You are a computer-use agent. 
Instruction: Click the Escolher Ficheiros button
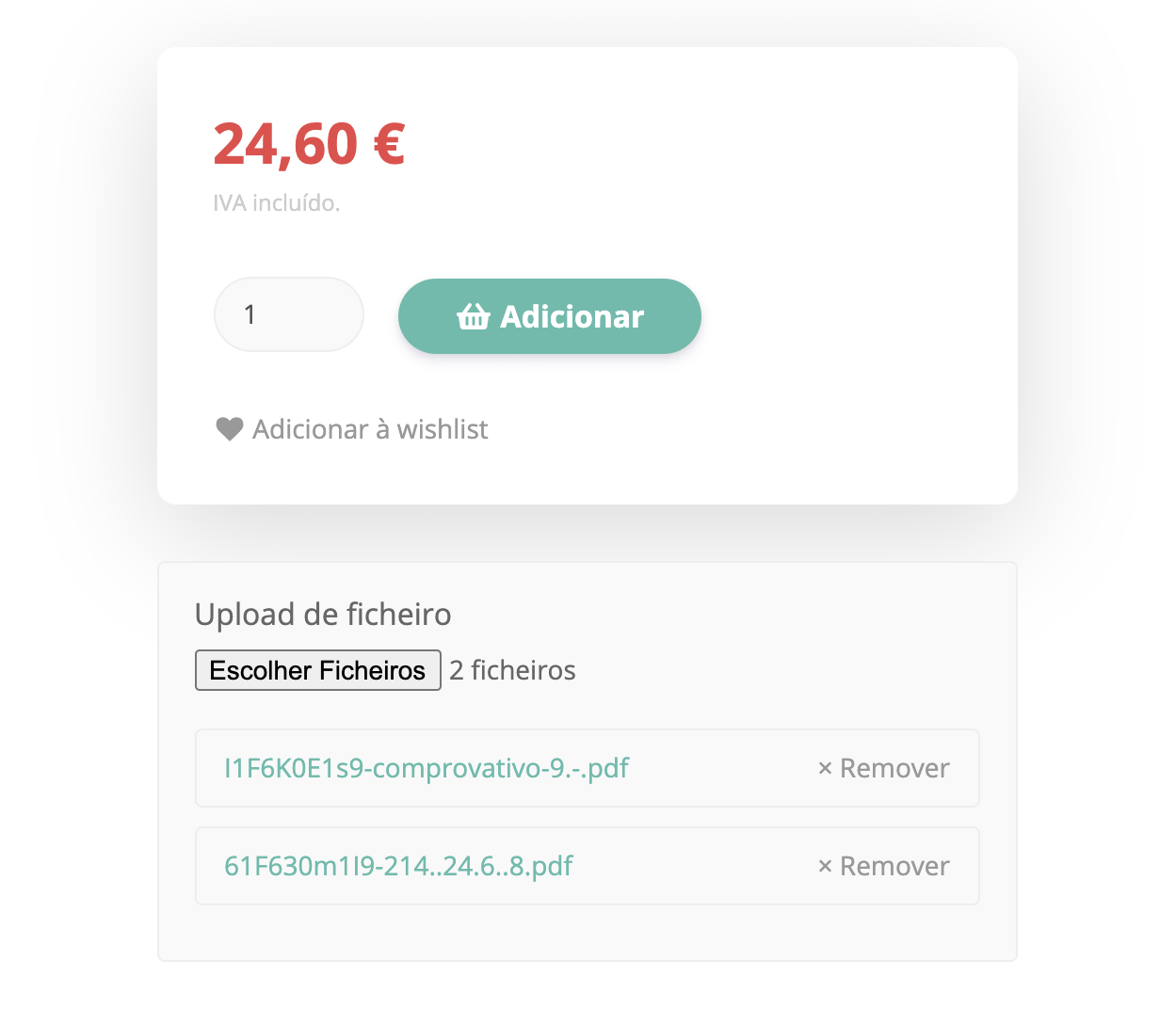point(317,670)
